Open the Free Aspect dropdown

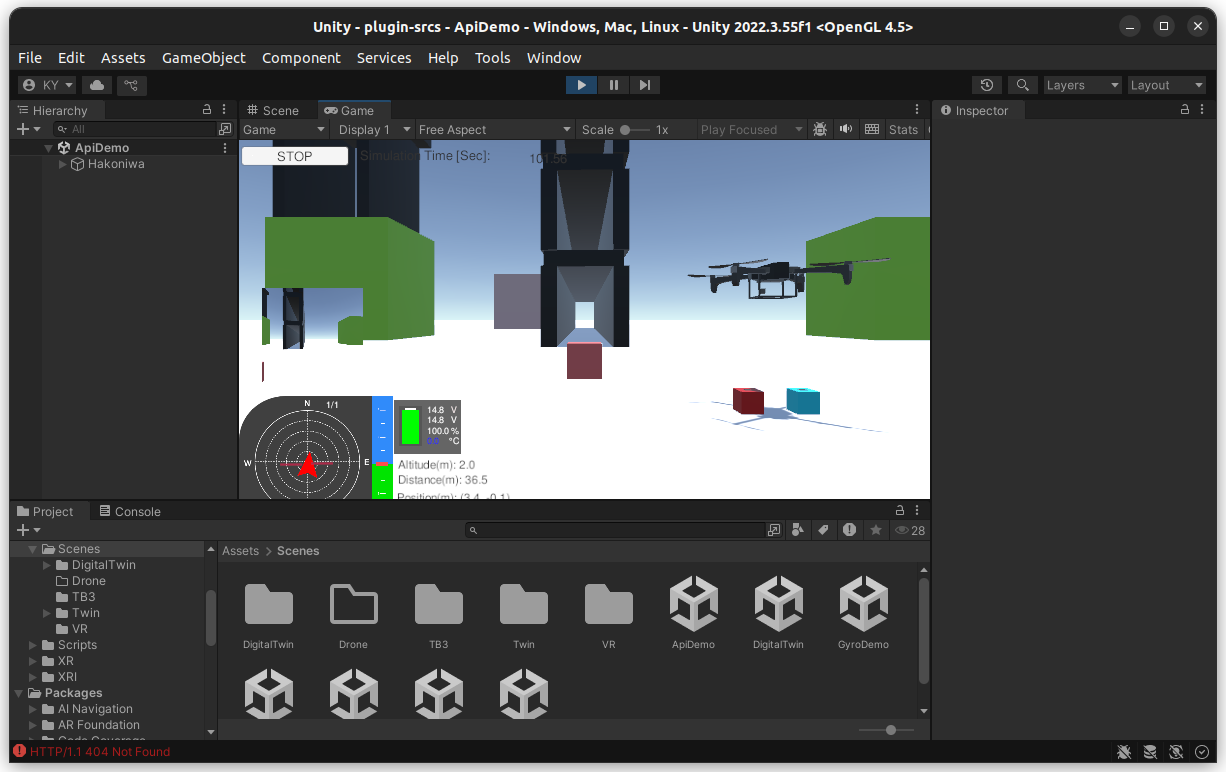495,129
